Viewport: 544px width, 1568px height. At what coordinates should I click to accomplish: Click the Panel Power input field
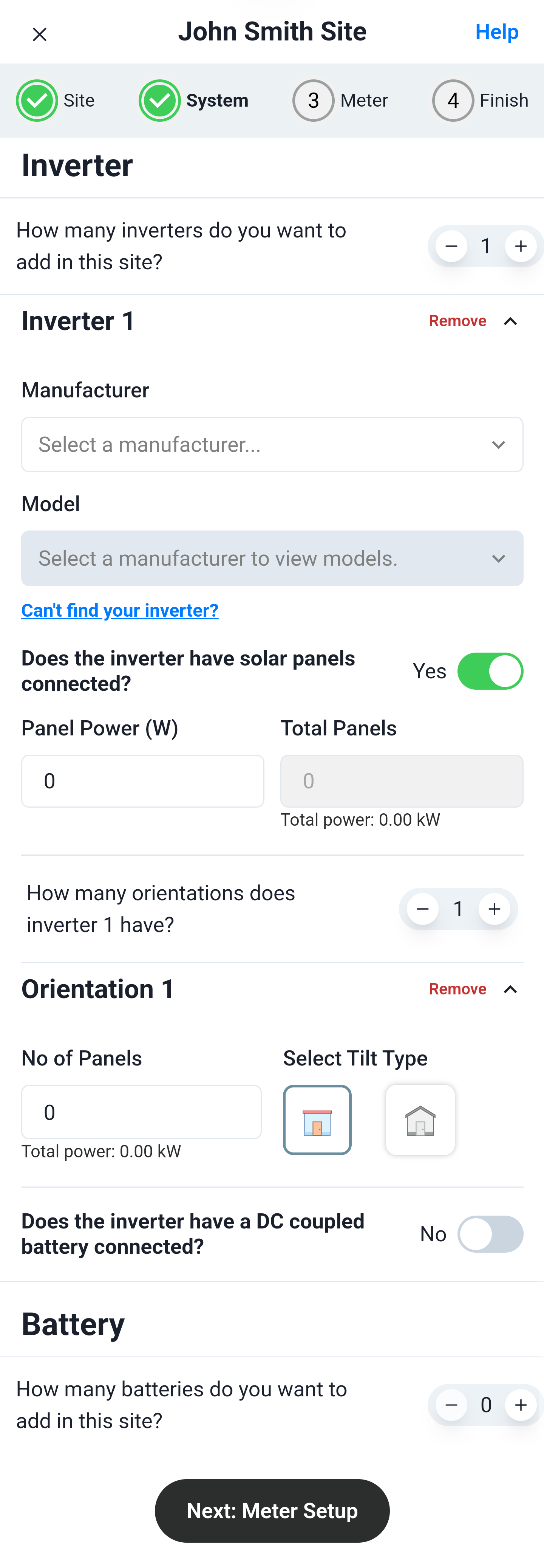click(142, 781)
